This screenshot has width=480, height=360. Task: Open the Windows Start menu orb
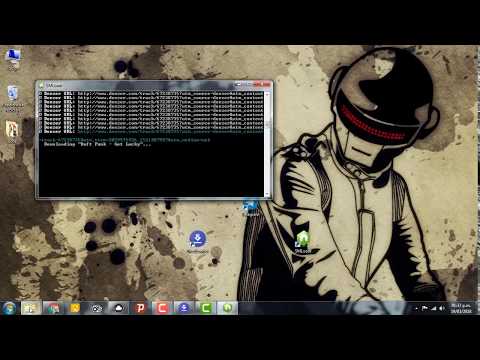[9, 308]
